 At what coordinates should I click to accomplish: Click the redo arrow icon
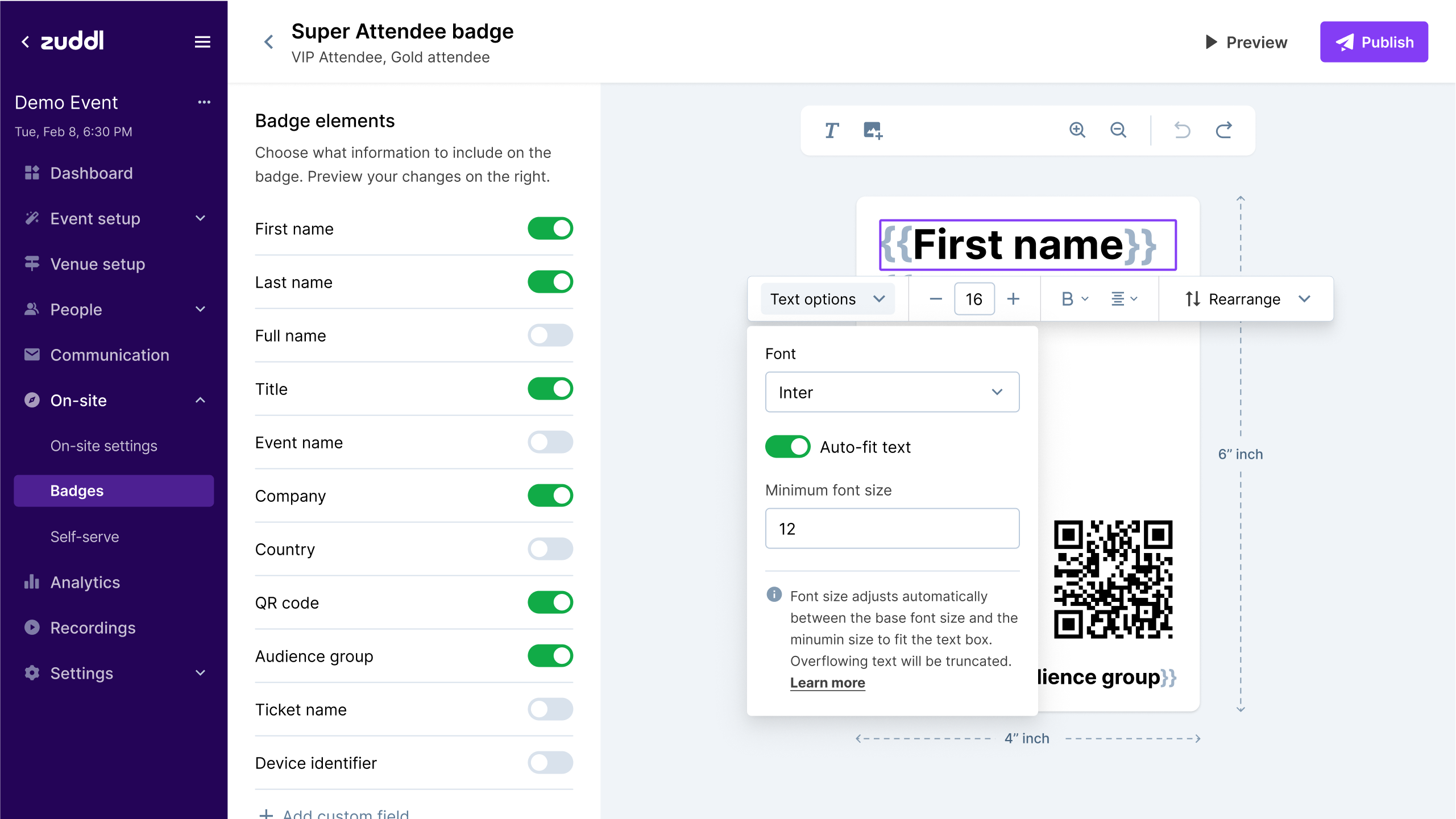coord(1223,130)
